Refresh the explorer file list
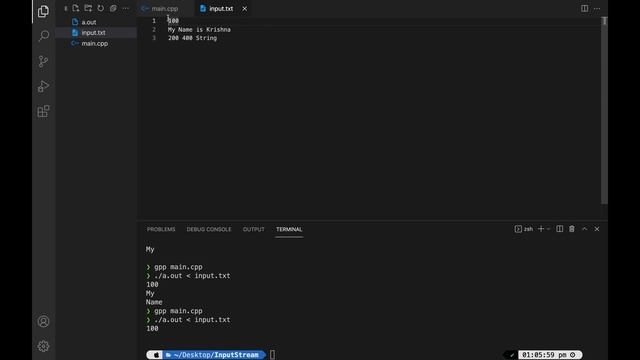 tap(100, 8)
